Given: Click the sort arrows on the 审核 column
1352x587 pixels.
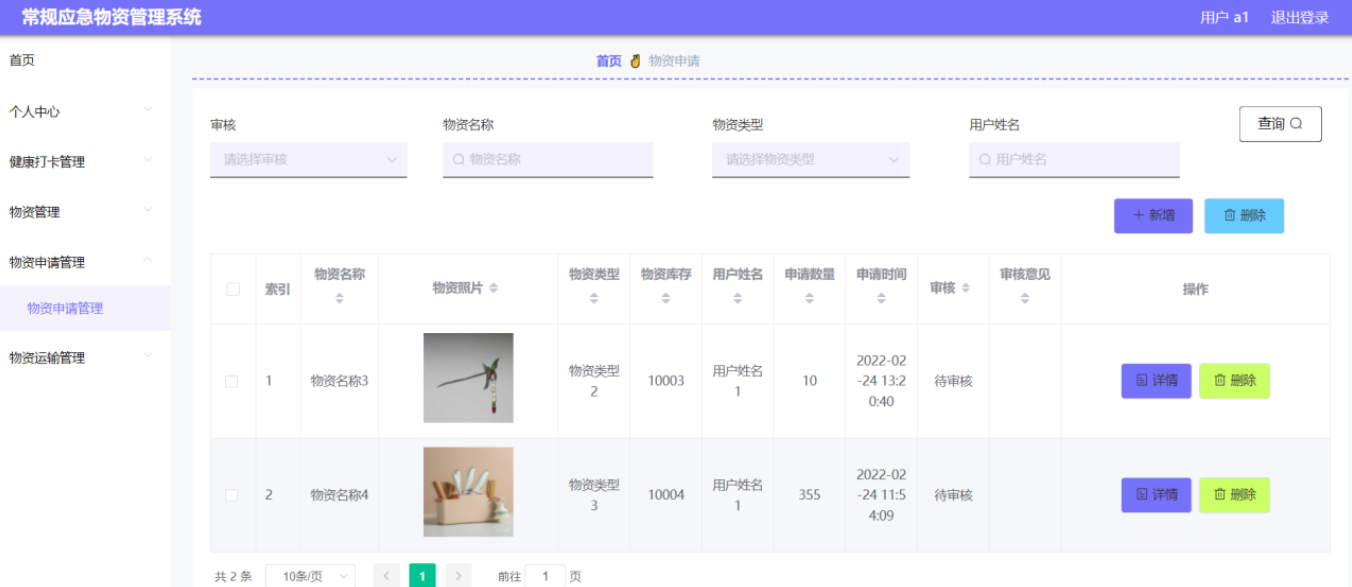Looking at the screenshot, I should pyautogui.click(x=966, y=287).
